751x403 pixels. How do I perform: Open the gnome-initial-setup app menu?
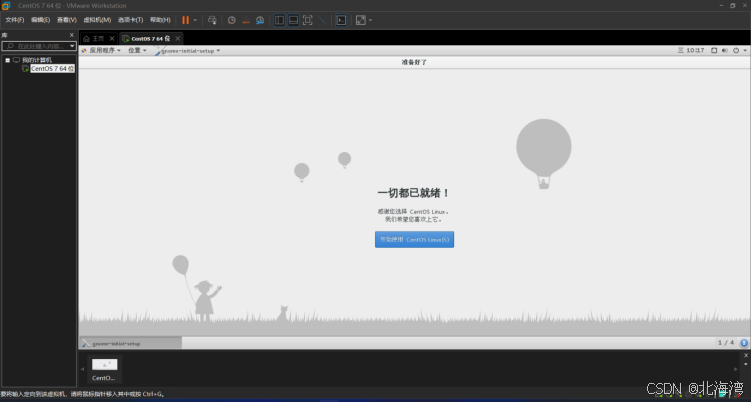click(188, 51)
